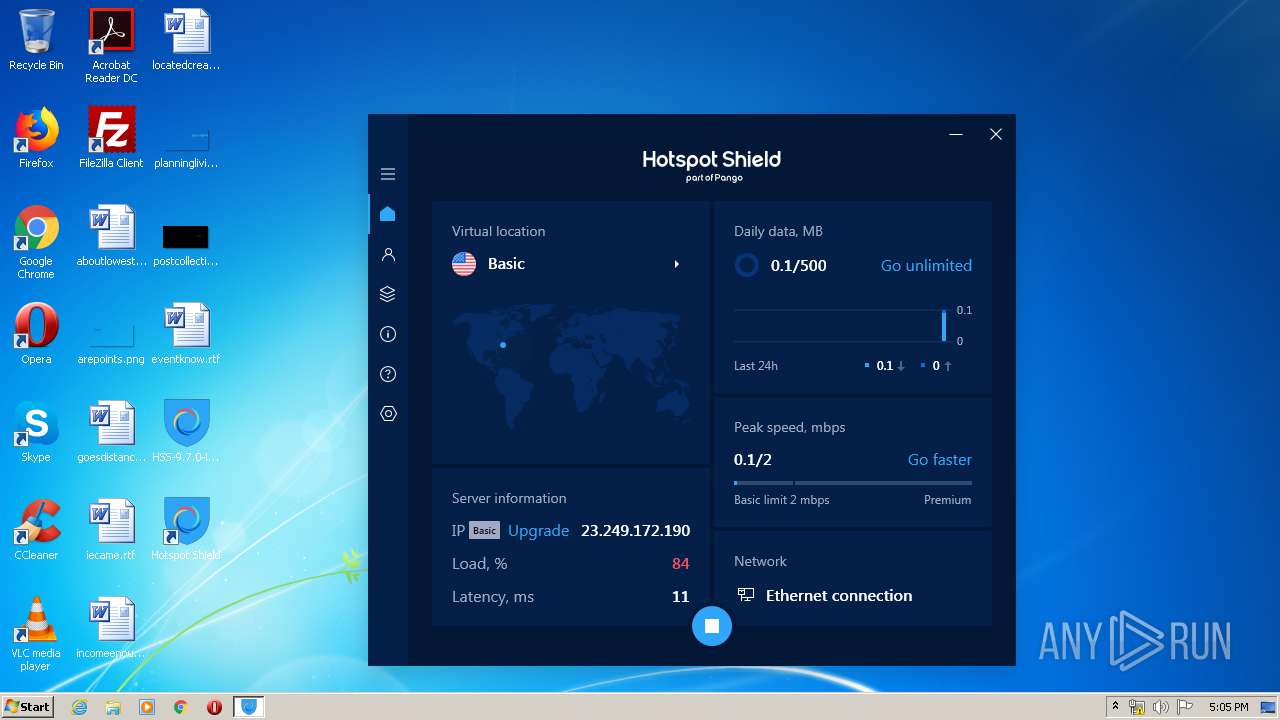Expand the Basic virtual location arrow

[677, 264]
